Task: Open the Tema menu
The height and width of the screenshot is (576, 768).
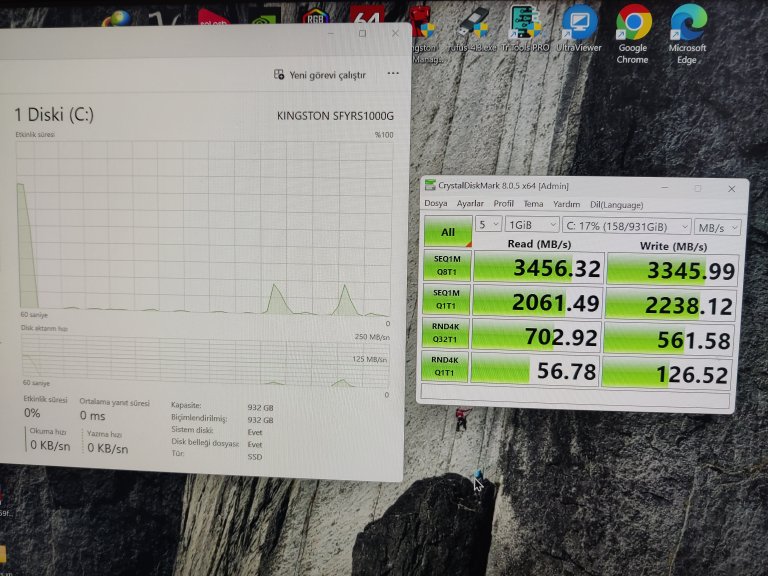Action: [x=533, y=204]
